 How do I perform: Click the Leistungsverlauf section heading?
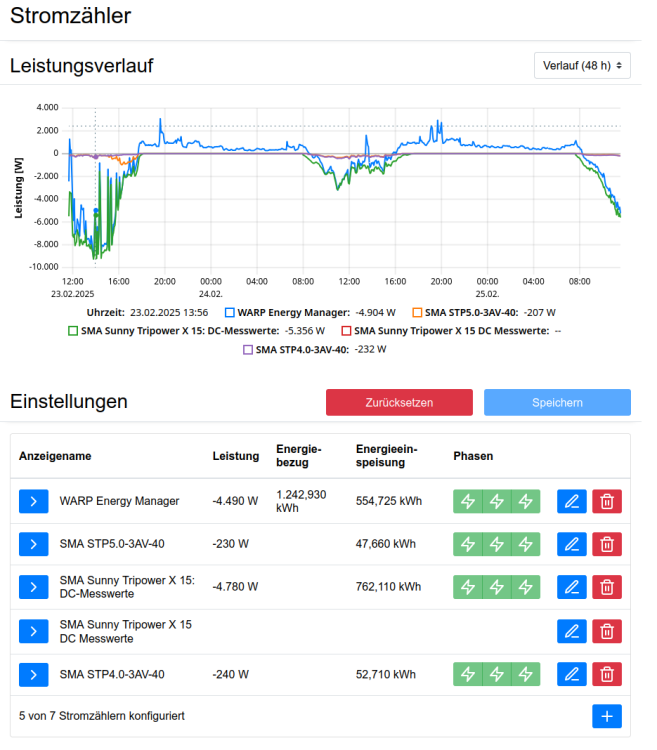[81, 66]
